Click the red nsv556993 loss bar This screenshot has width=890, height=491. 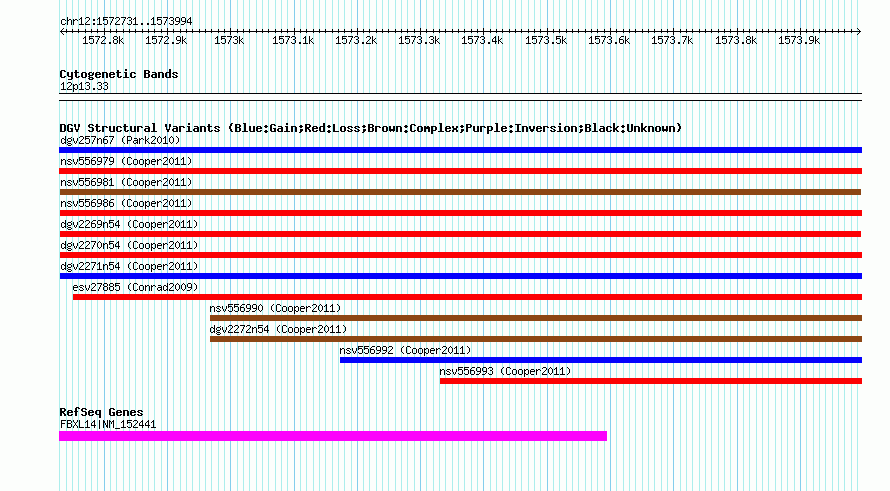650,381
